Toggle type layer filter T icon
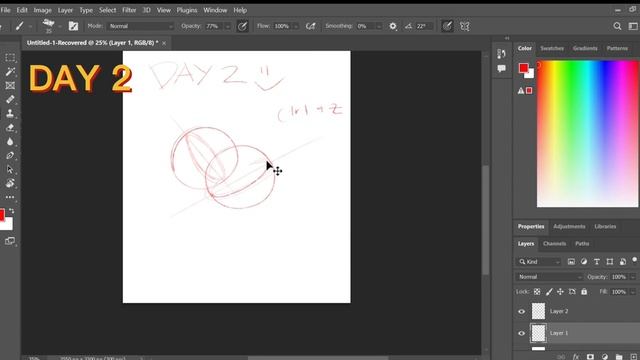The height and width of the screenshot is (360, 640). 597,262
